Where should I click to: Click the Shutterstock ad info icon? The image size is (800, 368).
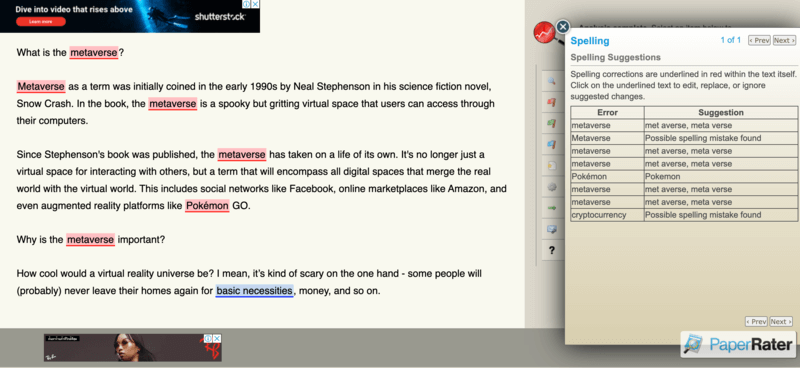coord(246,4)
